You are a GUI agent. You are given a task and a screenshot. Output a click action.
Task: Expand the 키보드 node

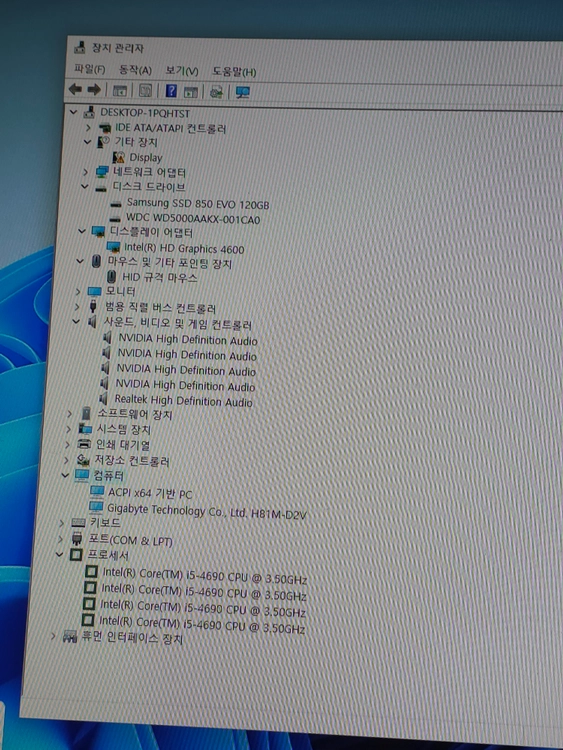(62, 523)
